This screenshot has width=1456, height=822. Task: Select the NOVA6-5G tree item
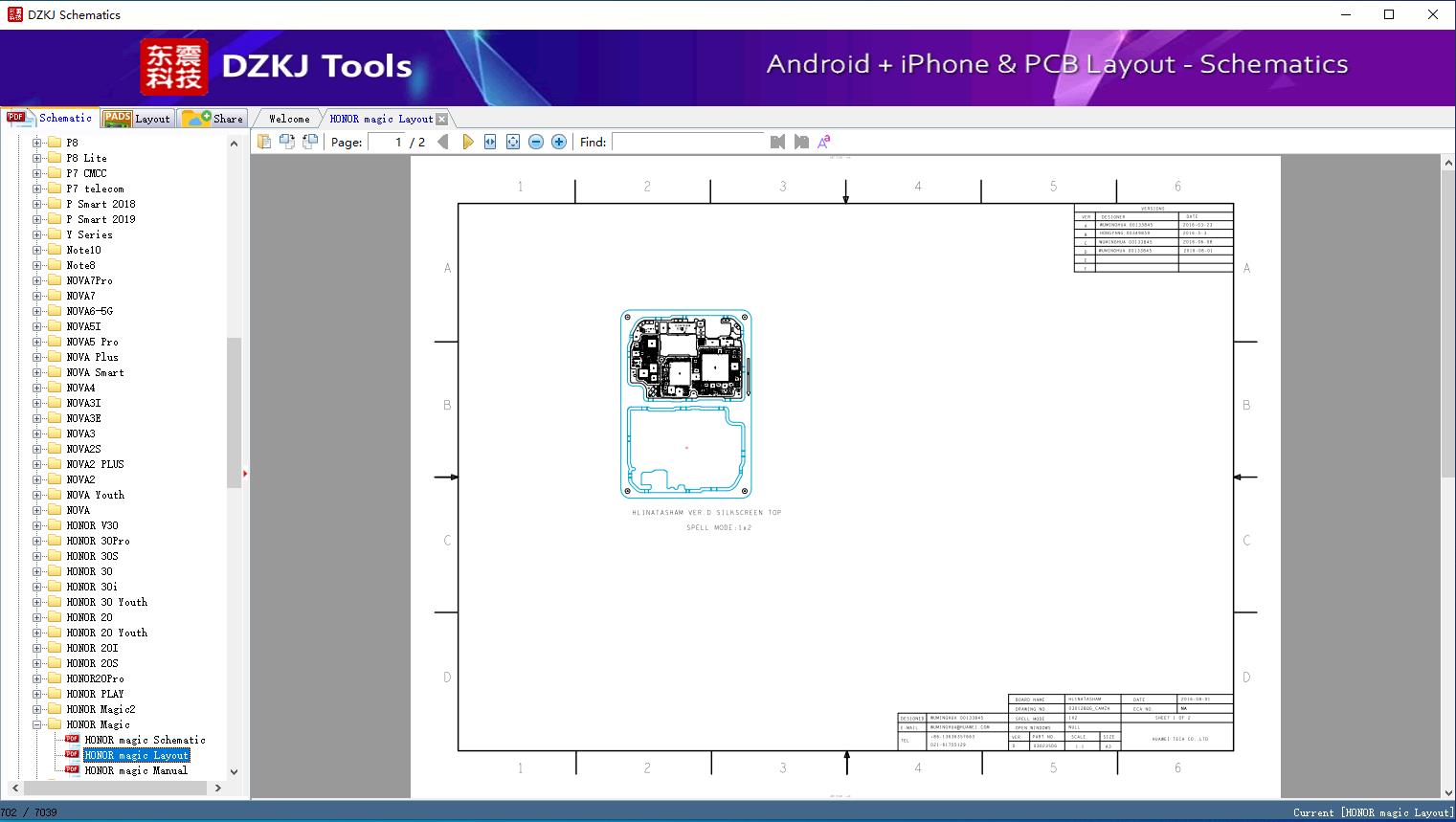tap(90, 311)
